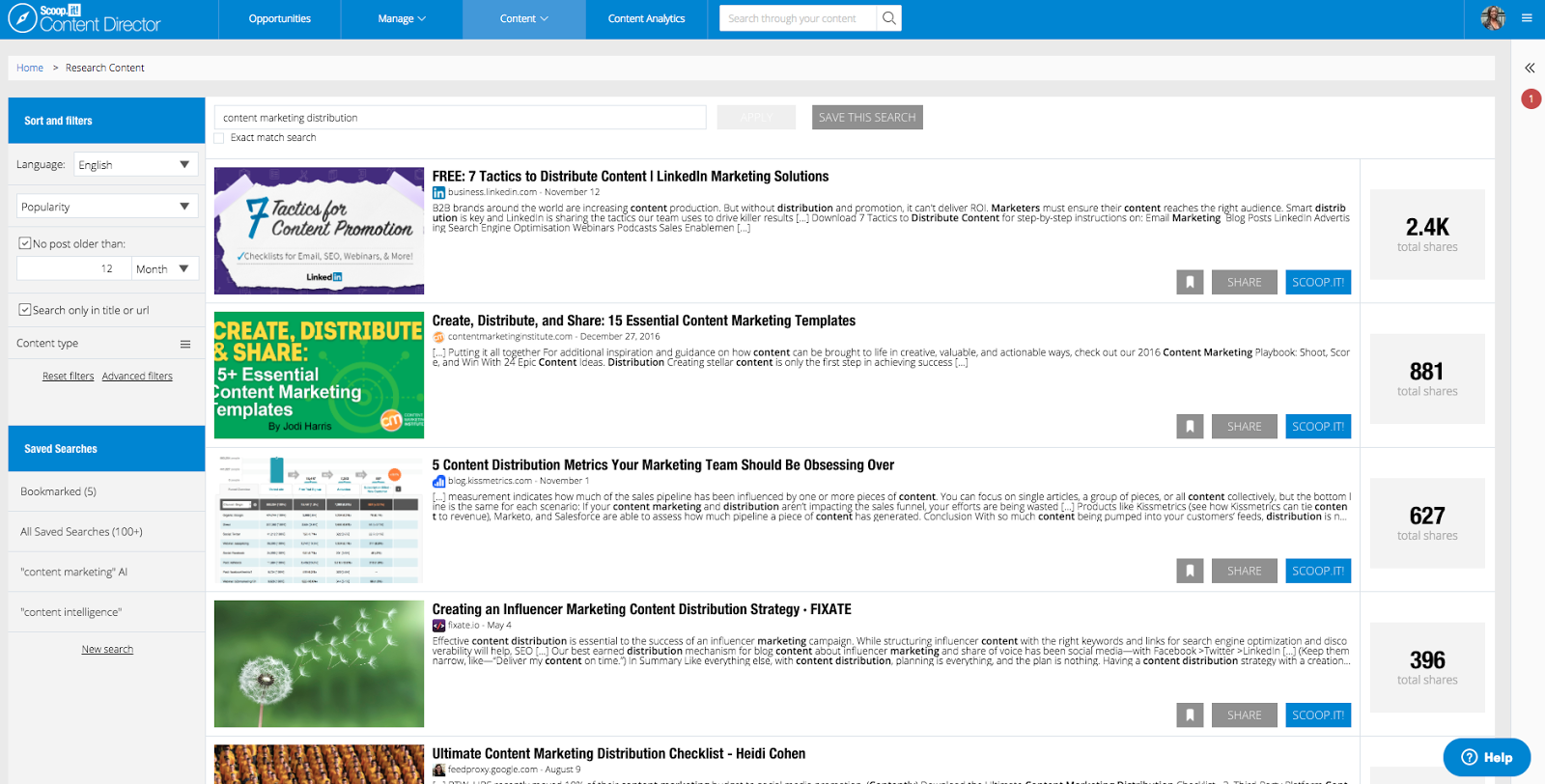Click the fixate.io source favicon

(439, 626)
